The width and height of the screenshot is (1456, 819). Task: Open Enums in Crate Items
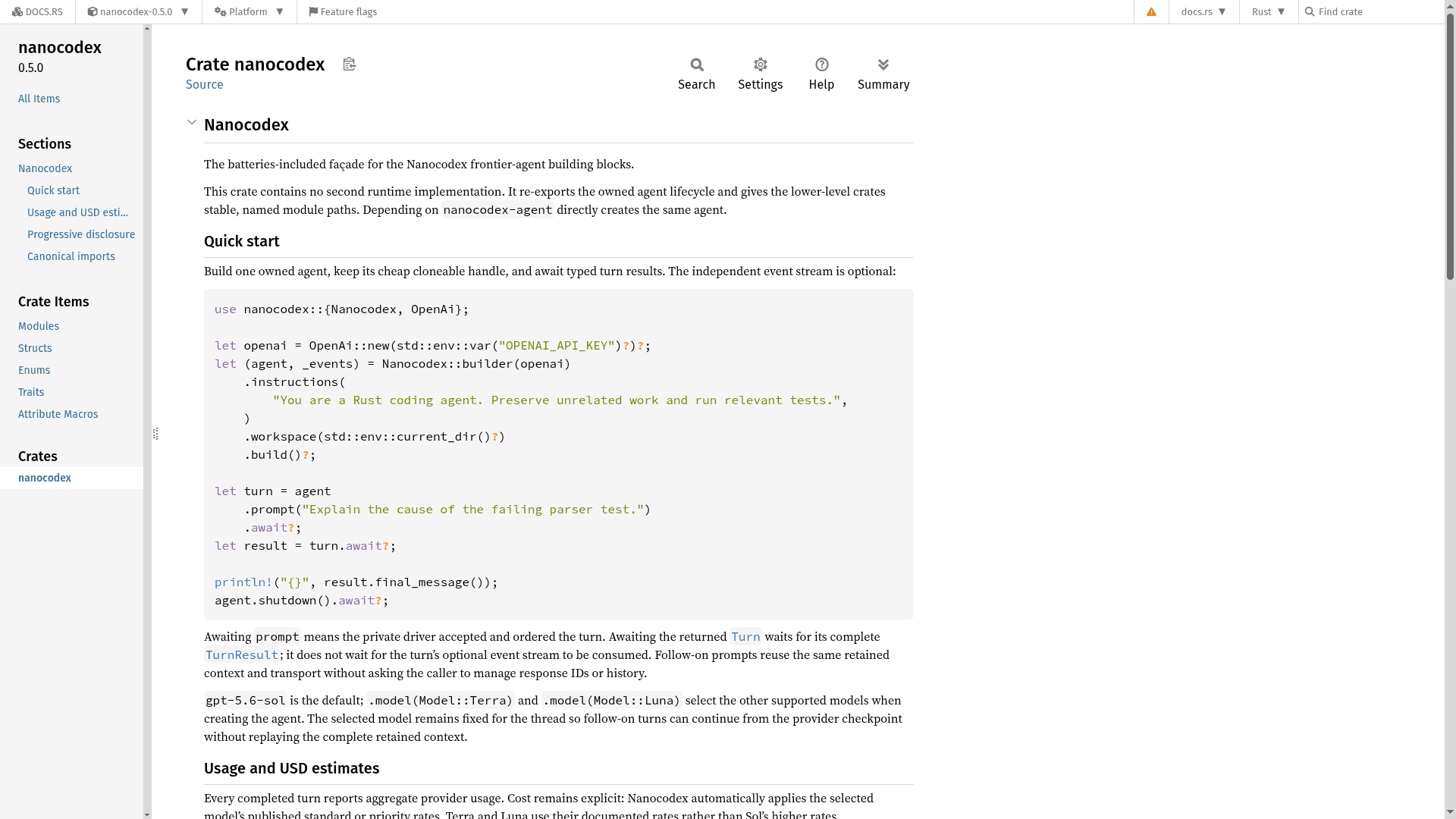(x=34, y=370)
